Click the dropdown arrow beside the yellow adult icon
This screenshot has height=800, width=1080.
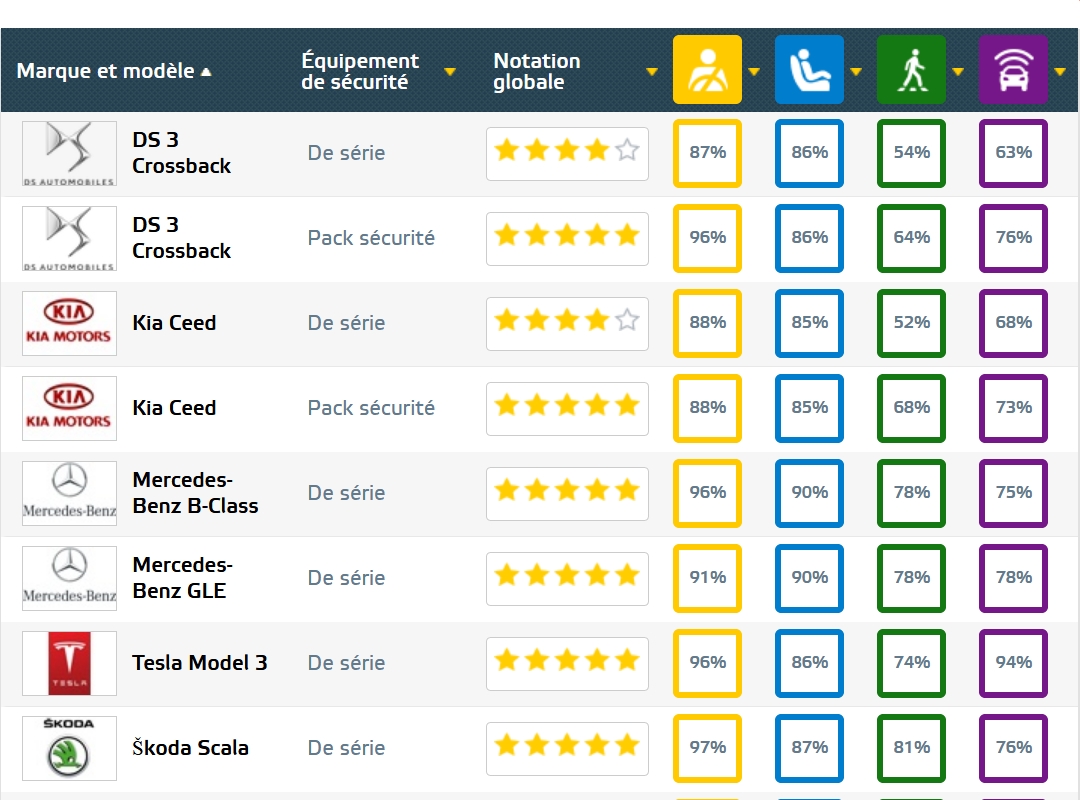754,72
